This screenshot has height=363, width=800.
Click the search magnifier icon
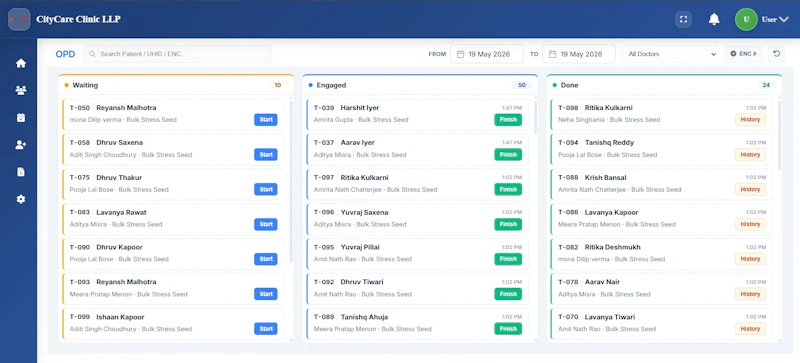pos(92,54)
